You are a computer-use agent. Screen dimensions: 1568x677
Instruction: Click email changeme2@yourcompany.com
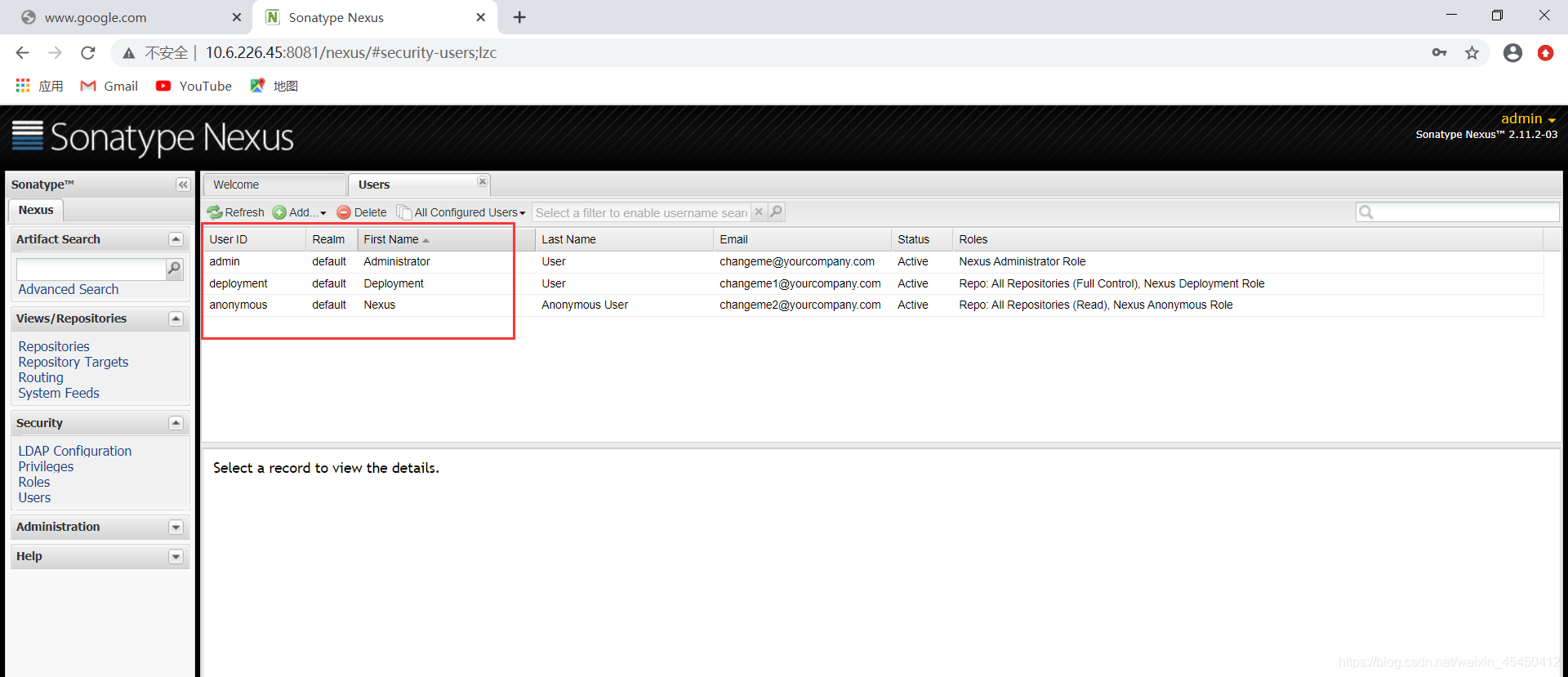(x=800, y=305)
